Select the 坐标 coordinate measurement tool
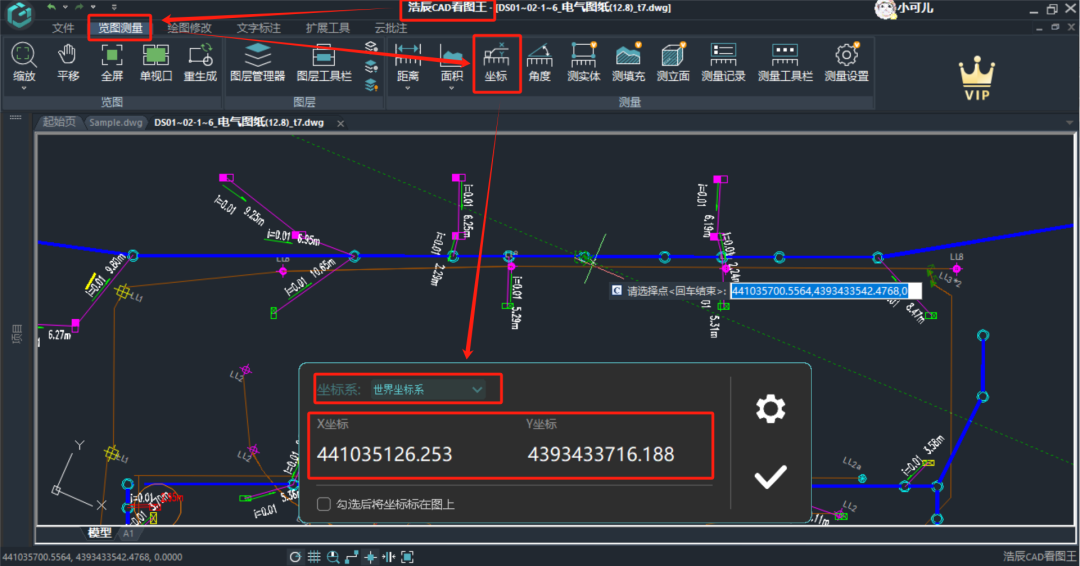Screen dimensions: 1080x566 (x=496, y=63)
